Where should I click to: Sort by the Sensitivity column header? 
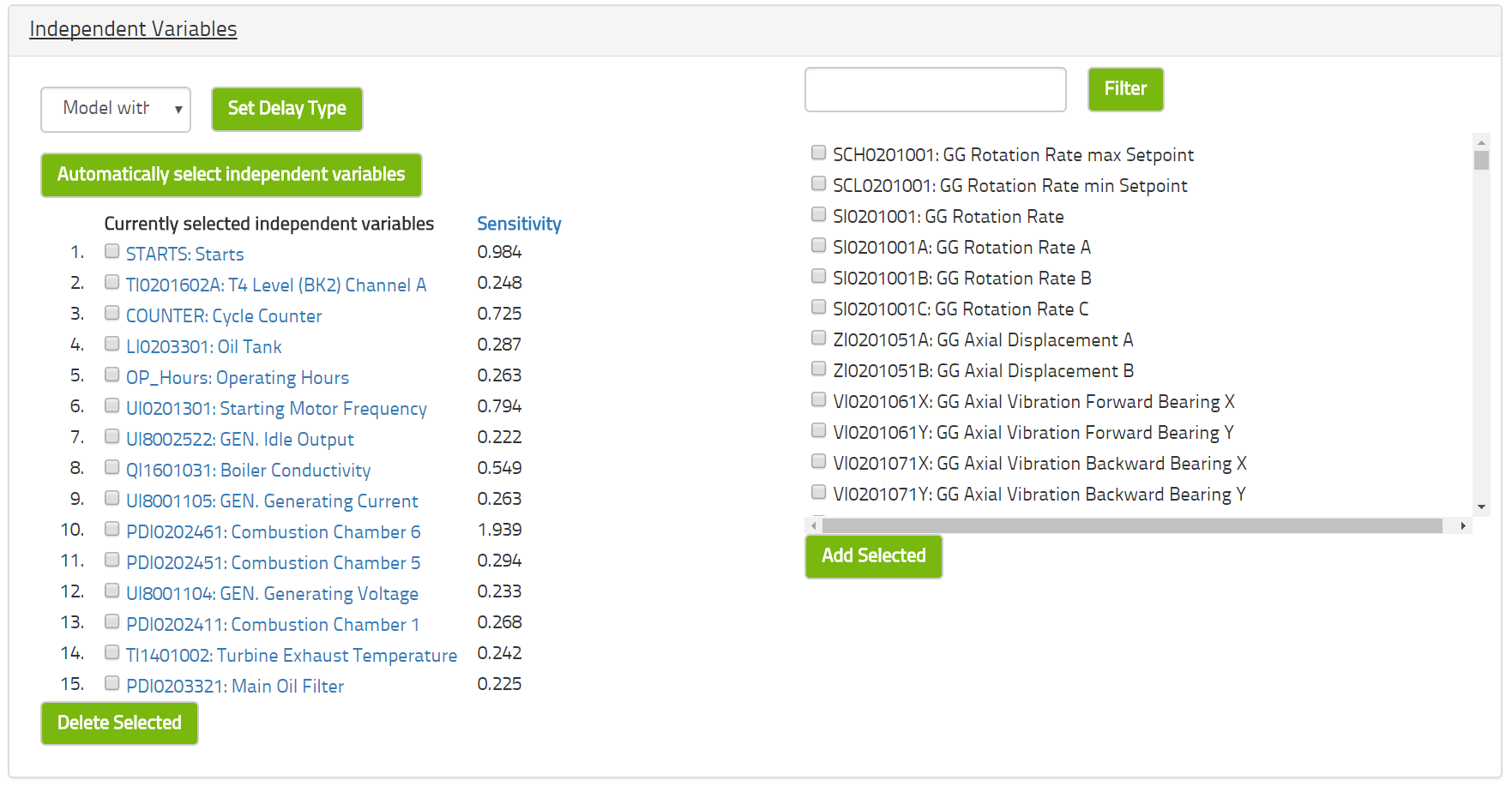click(x=519, y=224)
